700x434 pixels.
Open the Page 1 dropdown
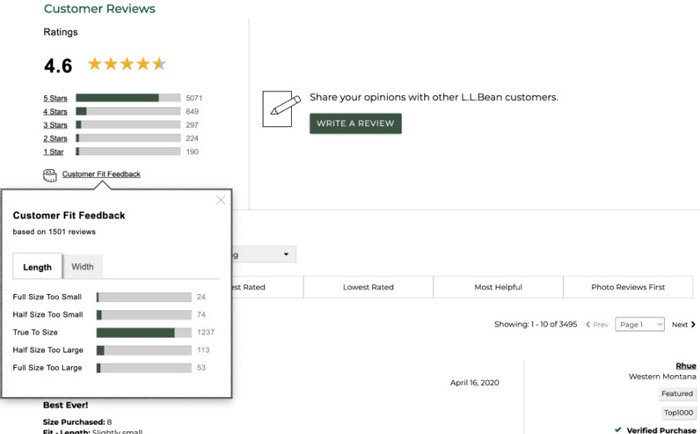click(x=640, y=325)
